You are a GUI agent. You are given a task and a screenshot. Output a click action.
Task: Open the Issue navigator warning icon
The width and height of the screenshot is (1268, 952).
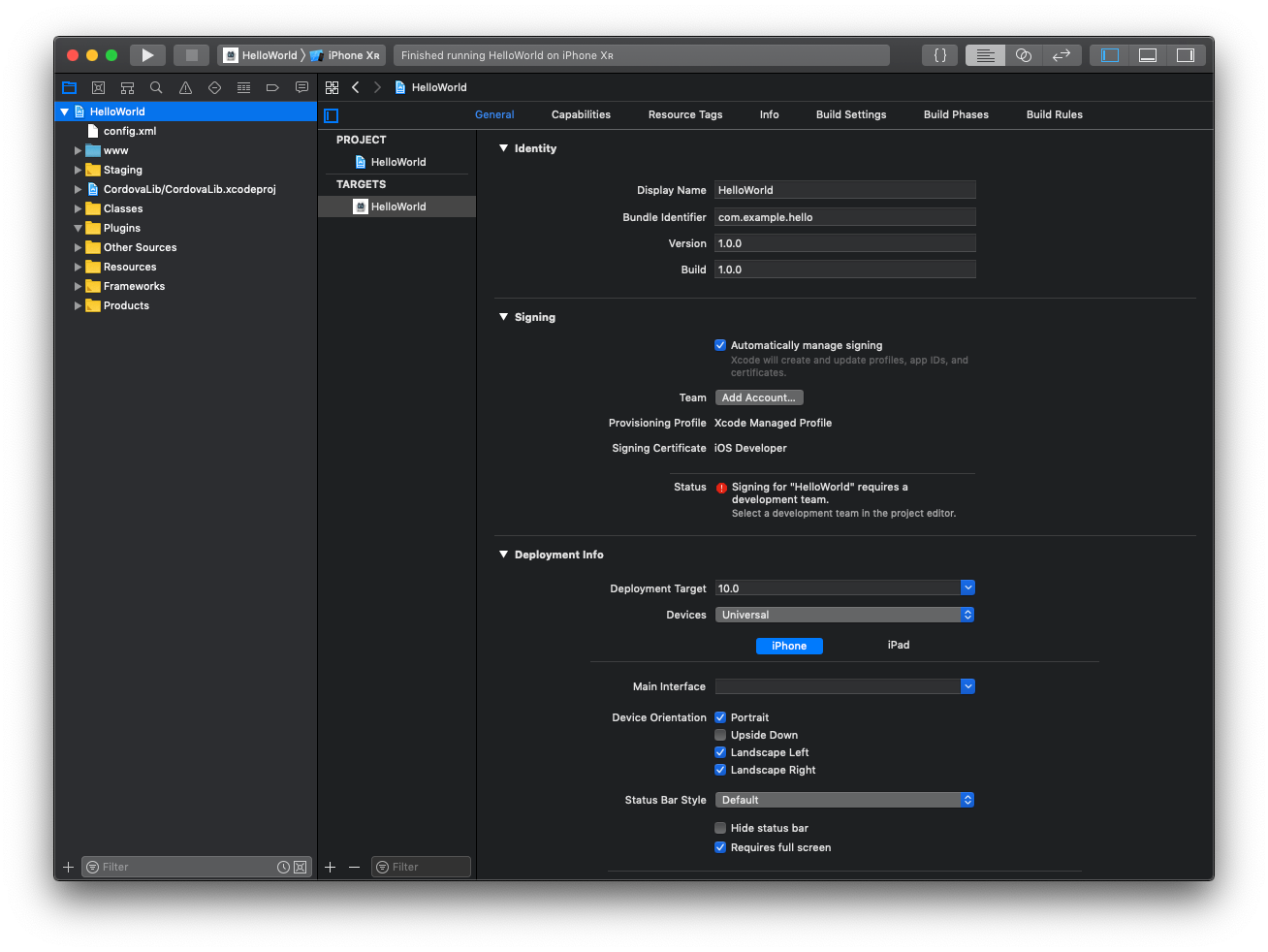[x=185, y=87]
